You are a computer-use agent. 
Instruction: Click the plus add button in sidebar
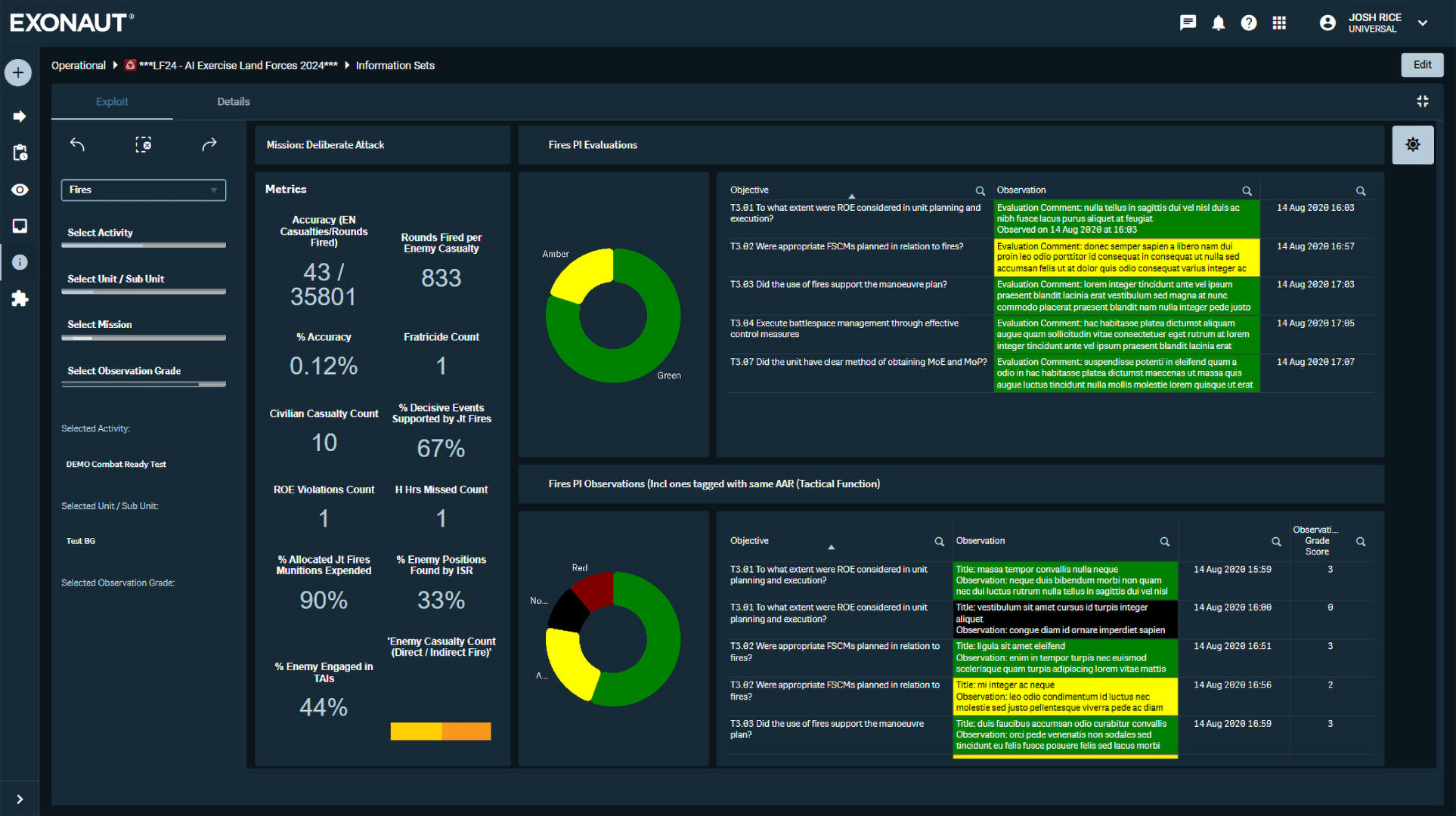coord(18,73)
